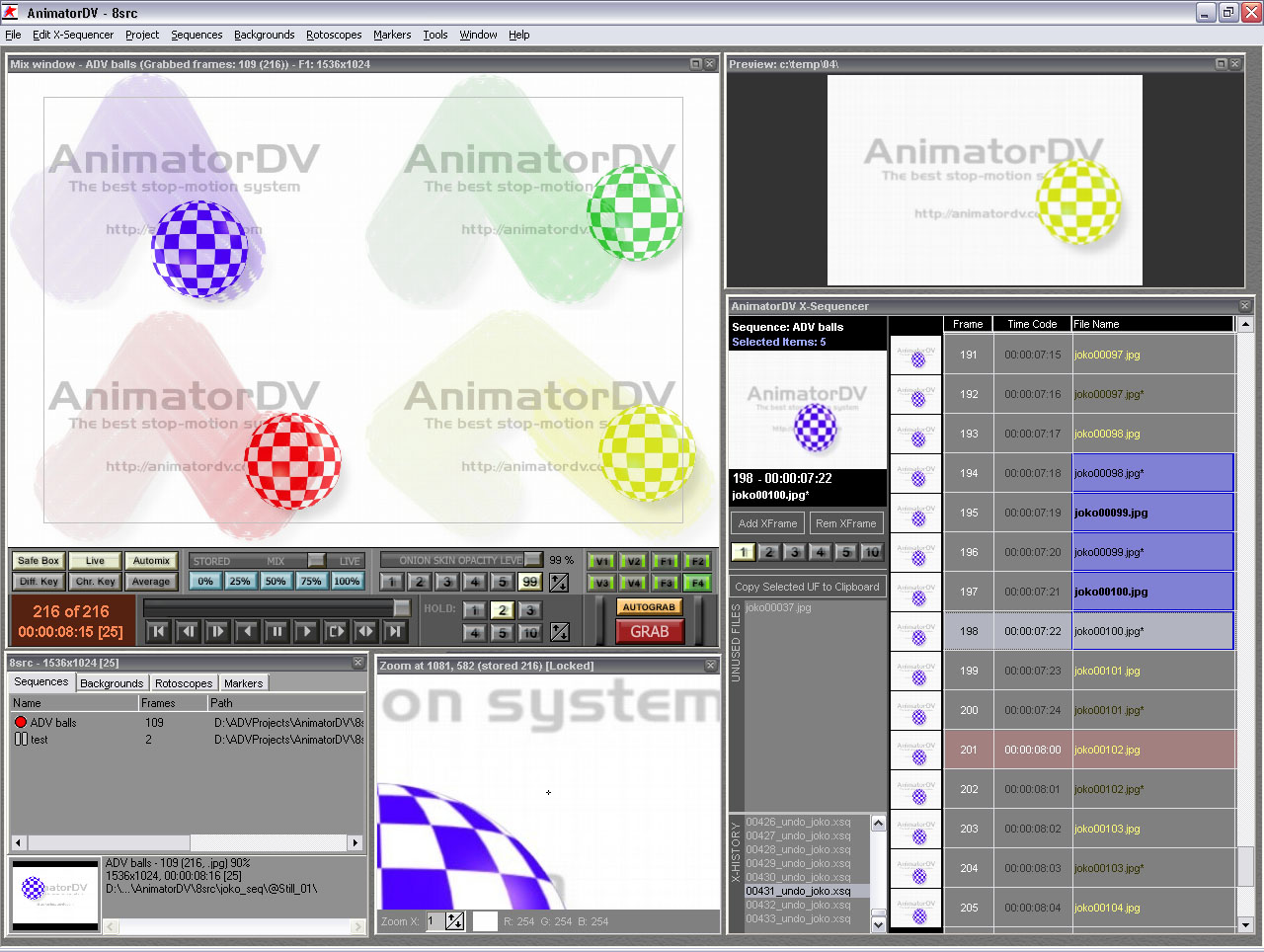The image size is (1264, 952).
Task: Click the X-Sequencer frame list up arrow
Action: click(1245, 324)
